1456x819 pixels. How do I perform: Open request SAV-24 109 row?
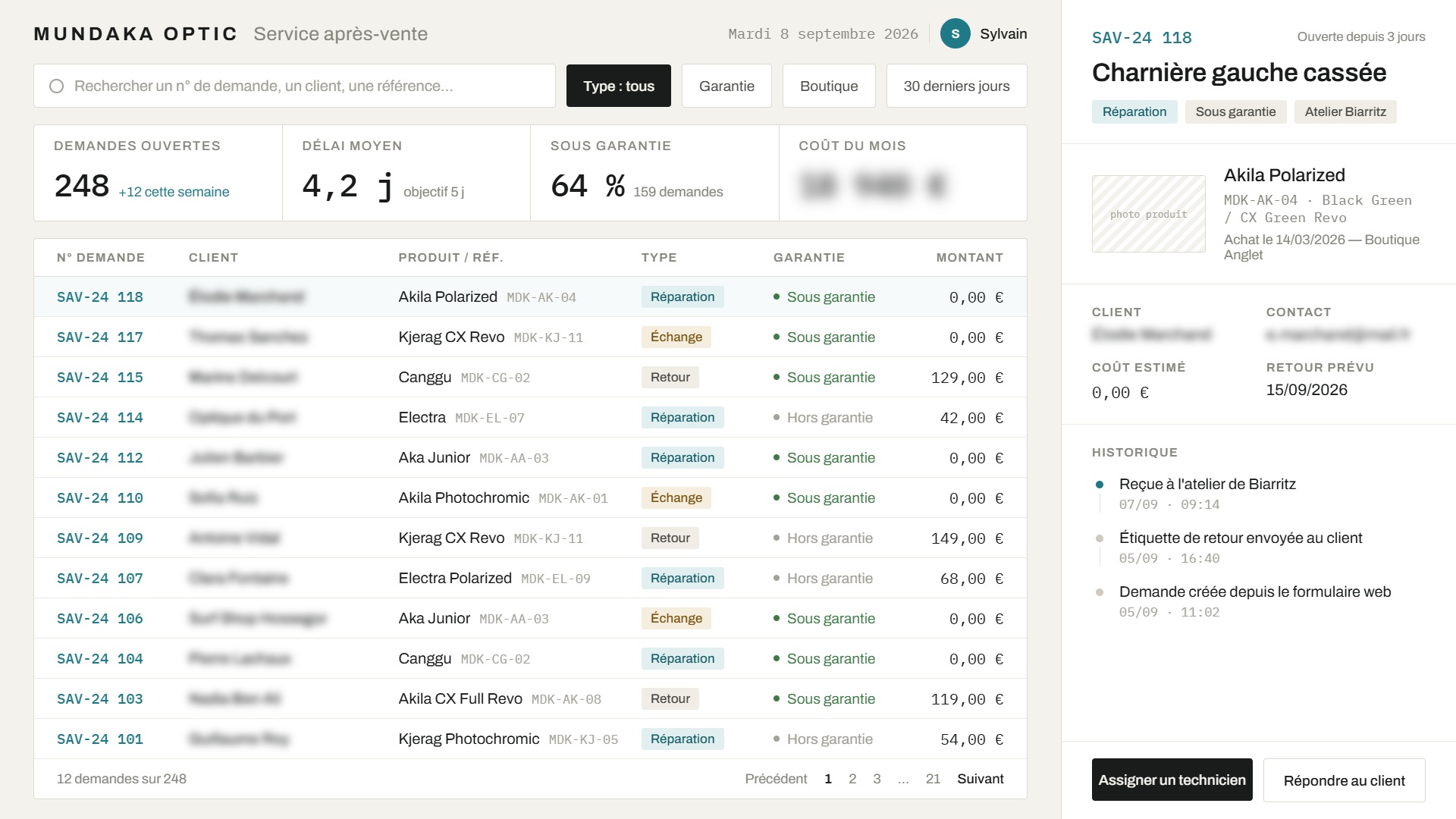pyautogui.click(x=530, y=538)
